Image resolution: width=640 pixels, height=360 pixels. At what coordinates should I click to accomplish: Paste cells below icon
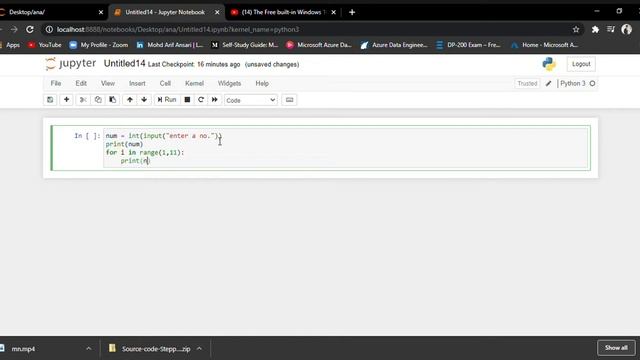tap(112, 100)
